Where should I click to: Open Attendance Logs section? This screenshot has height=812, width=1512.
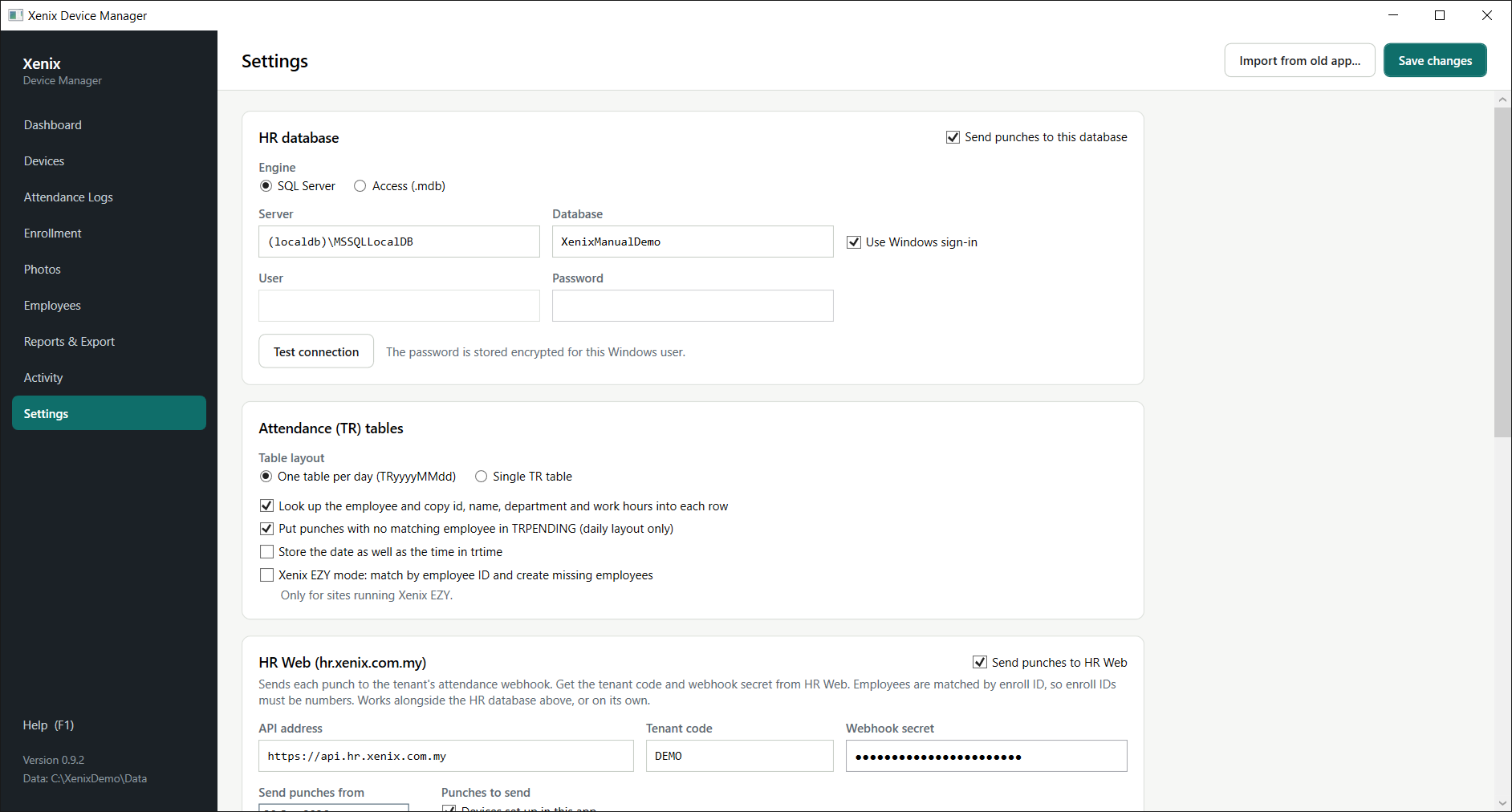coord(109,197)
